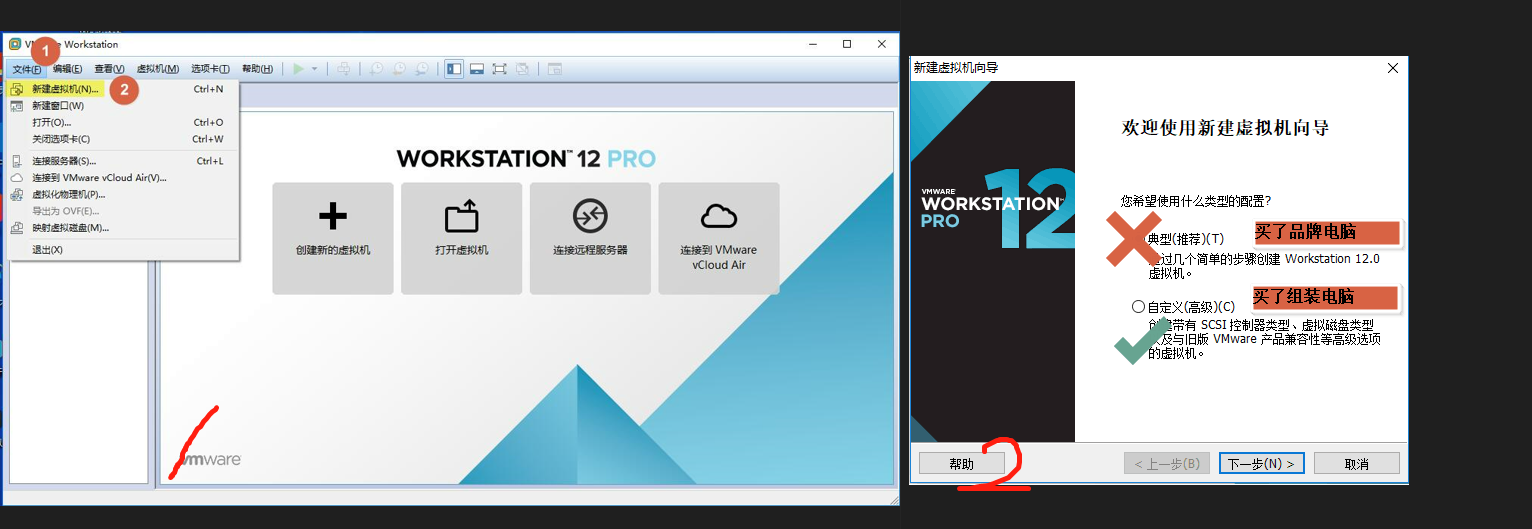Select the 典型(推荐)(T) option label
Image resolution: width=1532 pixels, height=529 pixels.
(1186, 239)
